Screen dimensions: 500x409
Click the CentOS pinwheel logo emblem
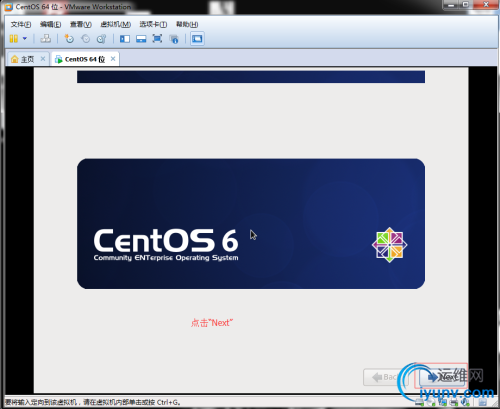point(389,245)
